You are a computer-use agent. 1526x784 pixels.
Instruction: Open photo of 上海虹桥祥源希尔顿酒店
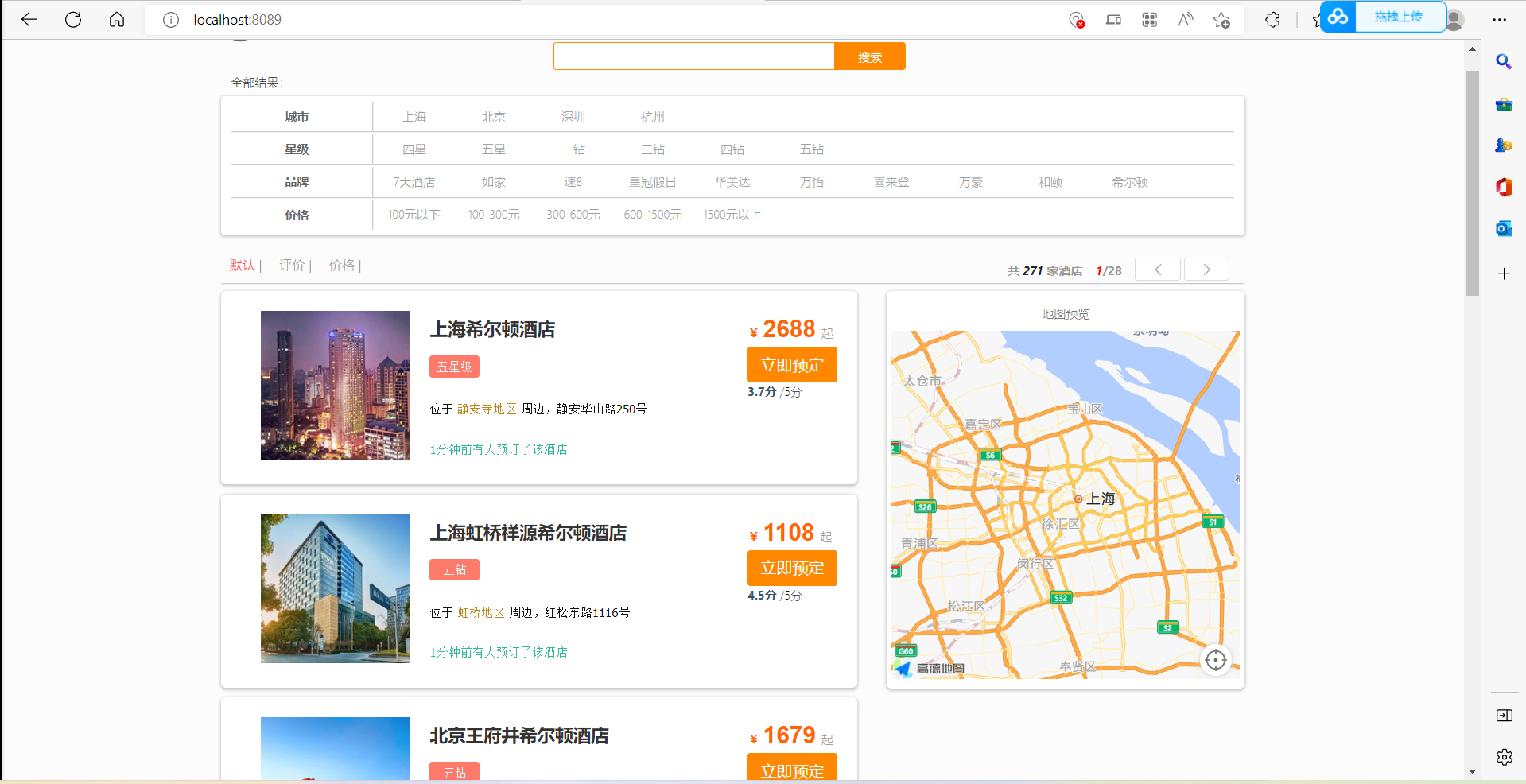pos(335,588)
